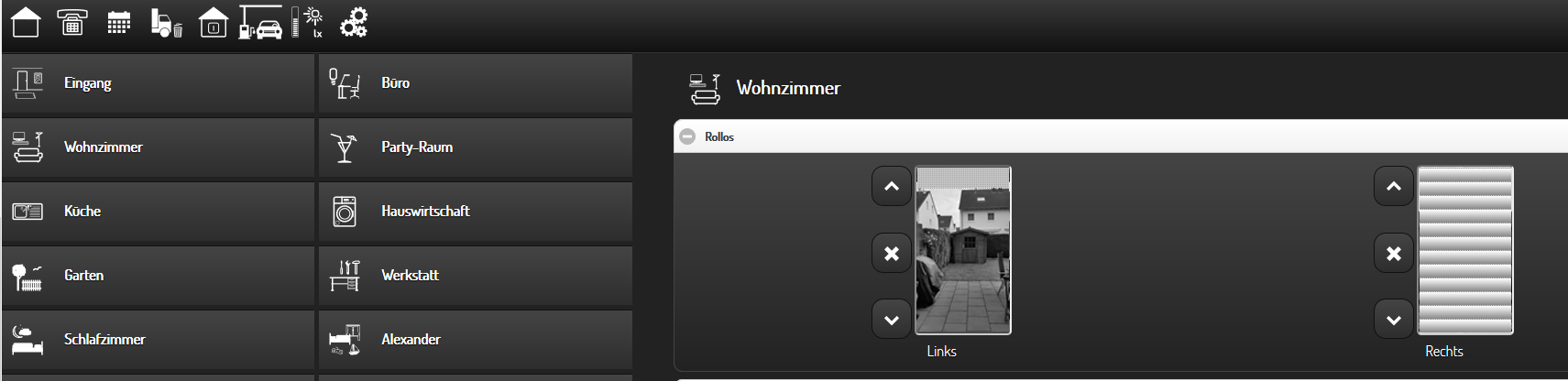Open the home icon in top toolbar

[26, 22]
